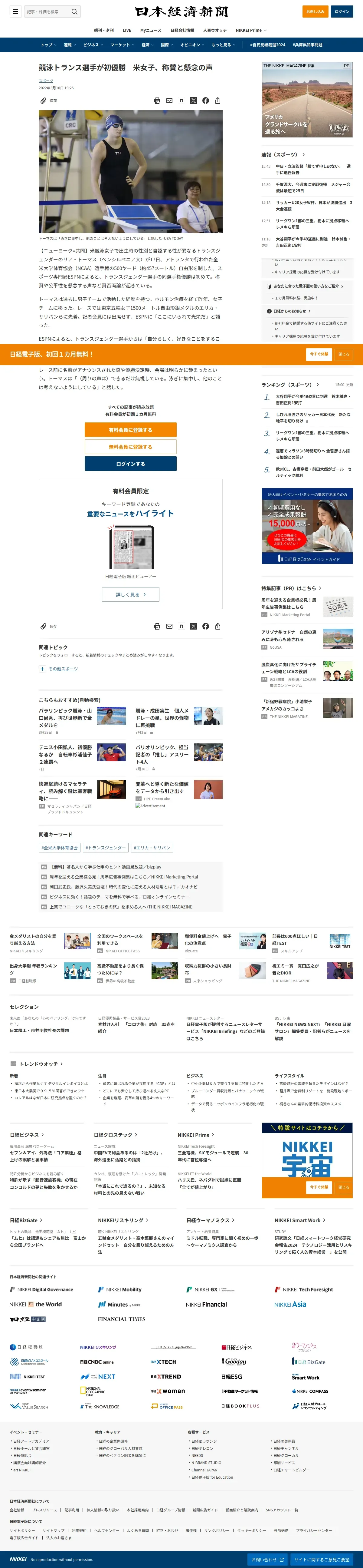Open the #自民党総裁選2024 tag
This screenshot has width=363, height=1568.
click(x=267, y=45)
